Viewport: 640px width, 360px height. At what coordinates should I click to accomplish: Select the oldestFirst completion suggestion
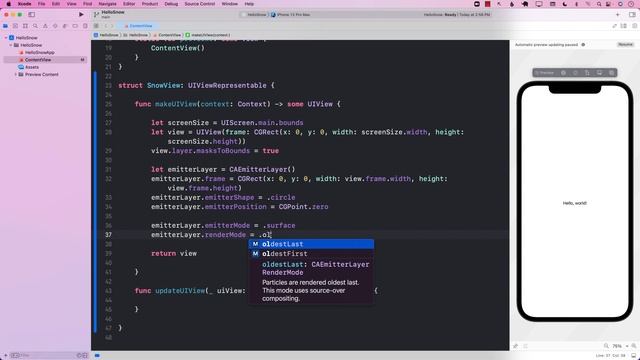click(311, 253)
